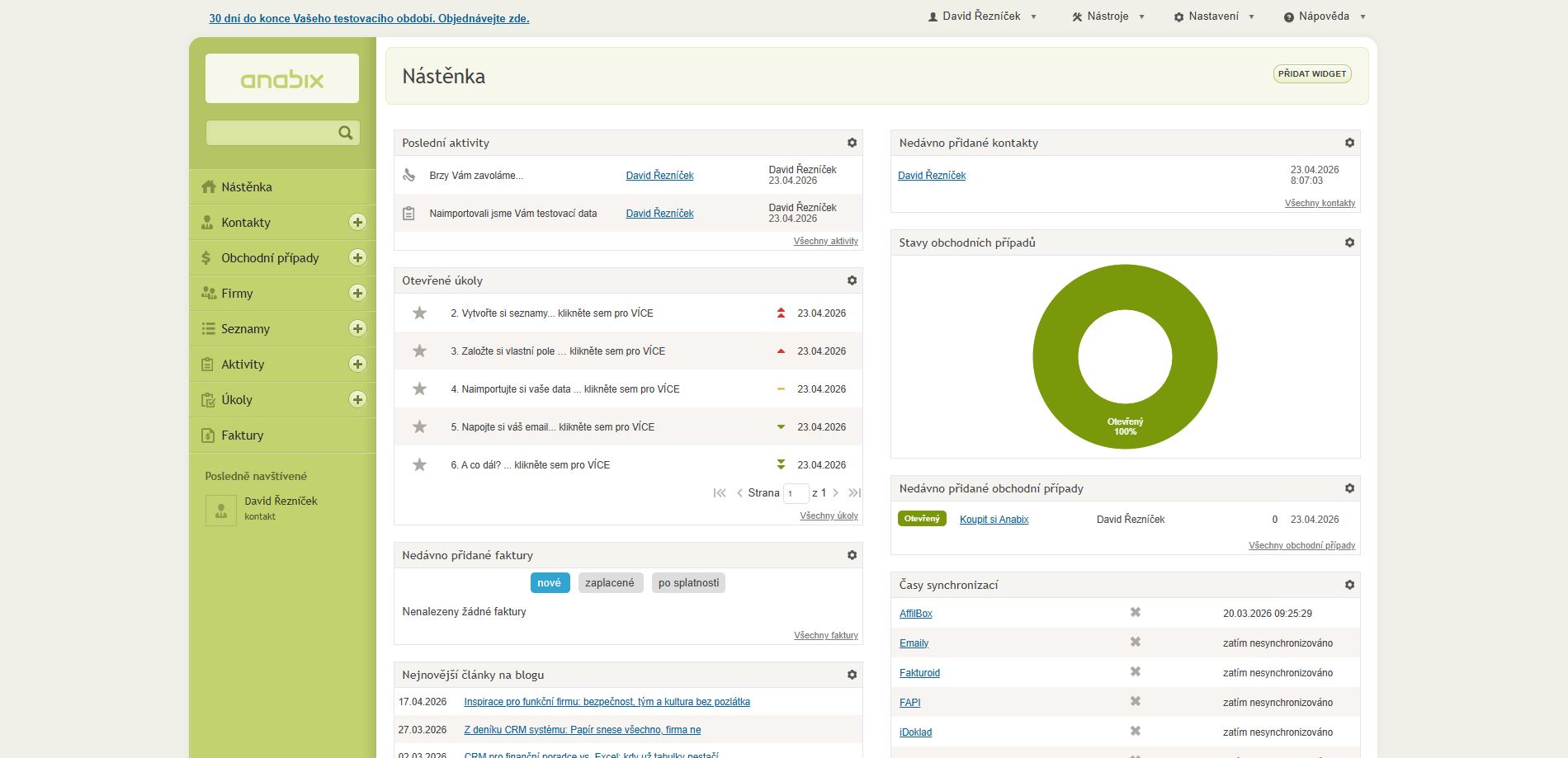Open the 'Koupit si Anabix' deal link
The width and height of the screenshot is (1568, 758).
coord(994,520)
